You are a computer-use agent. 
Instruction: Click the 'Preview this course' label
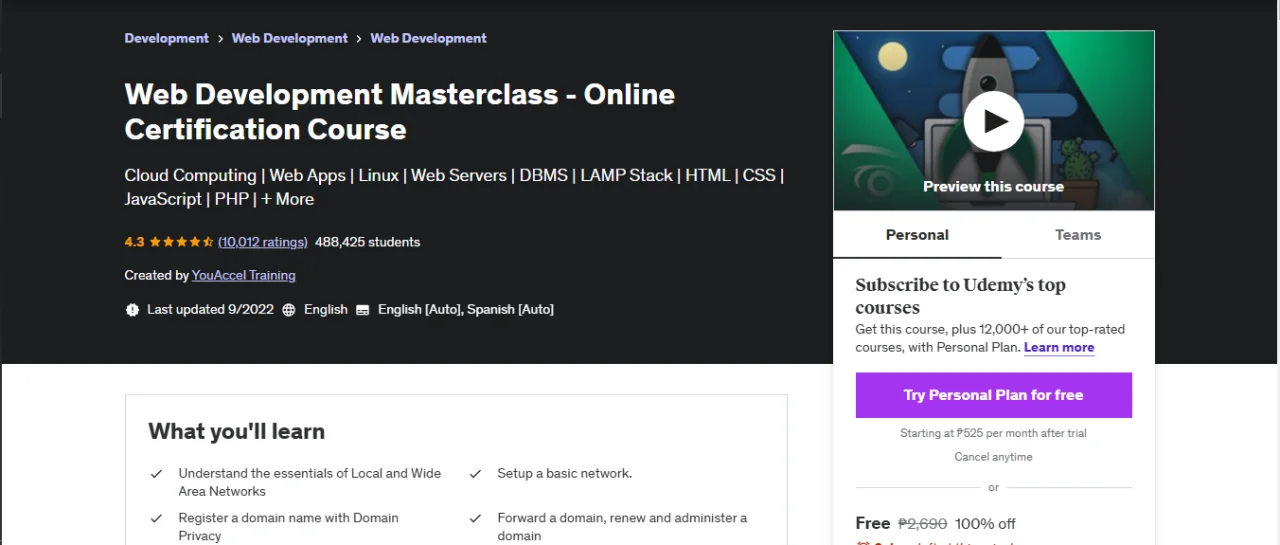coord(993,187)
